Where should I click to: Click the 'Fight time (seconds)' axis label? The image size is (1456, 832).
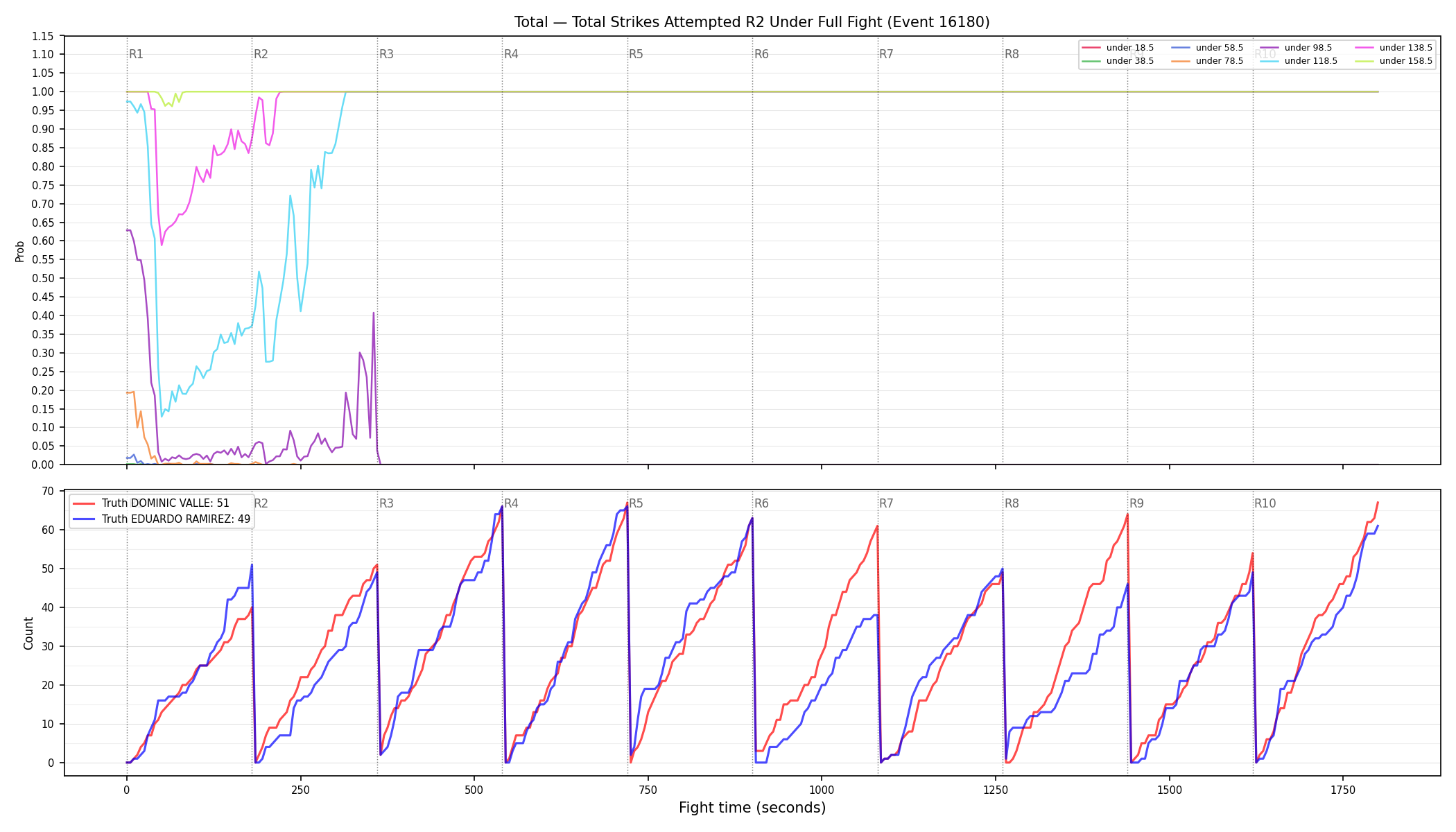click(x=752, y=808)
